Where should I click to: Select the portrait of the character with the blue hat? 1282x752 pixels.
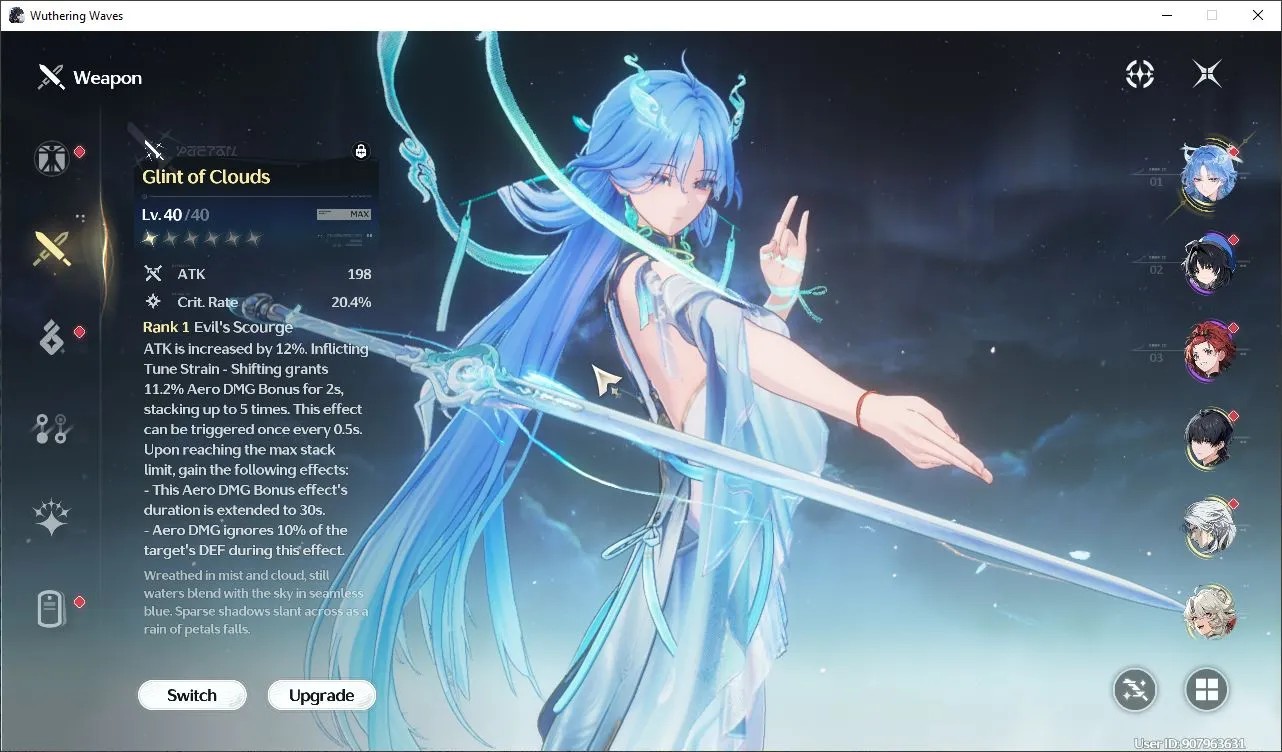1209,264
